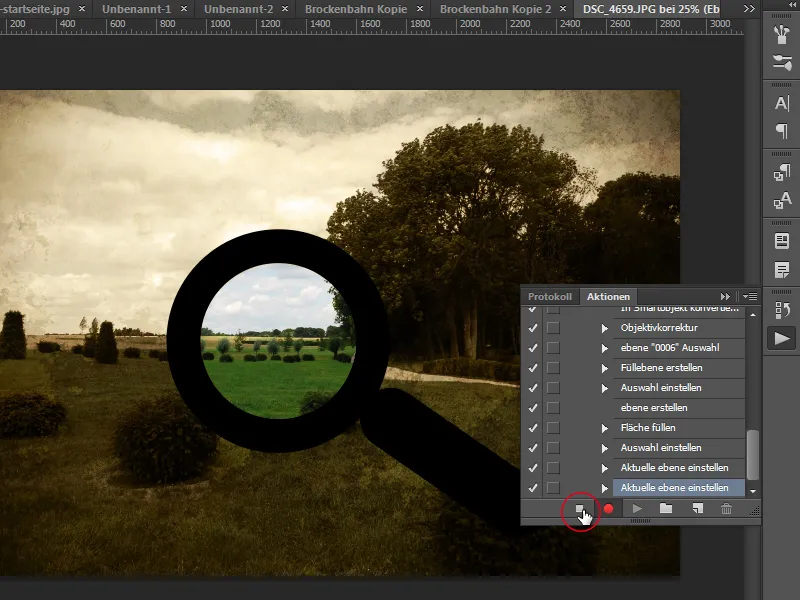Switch to Unbenannt-1 document tab
The image size is (800, 600).
[x=136, y=9]
